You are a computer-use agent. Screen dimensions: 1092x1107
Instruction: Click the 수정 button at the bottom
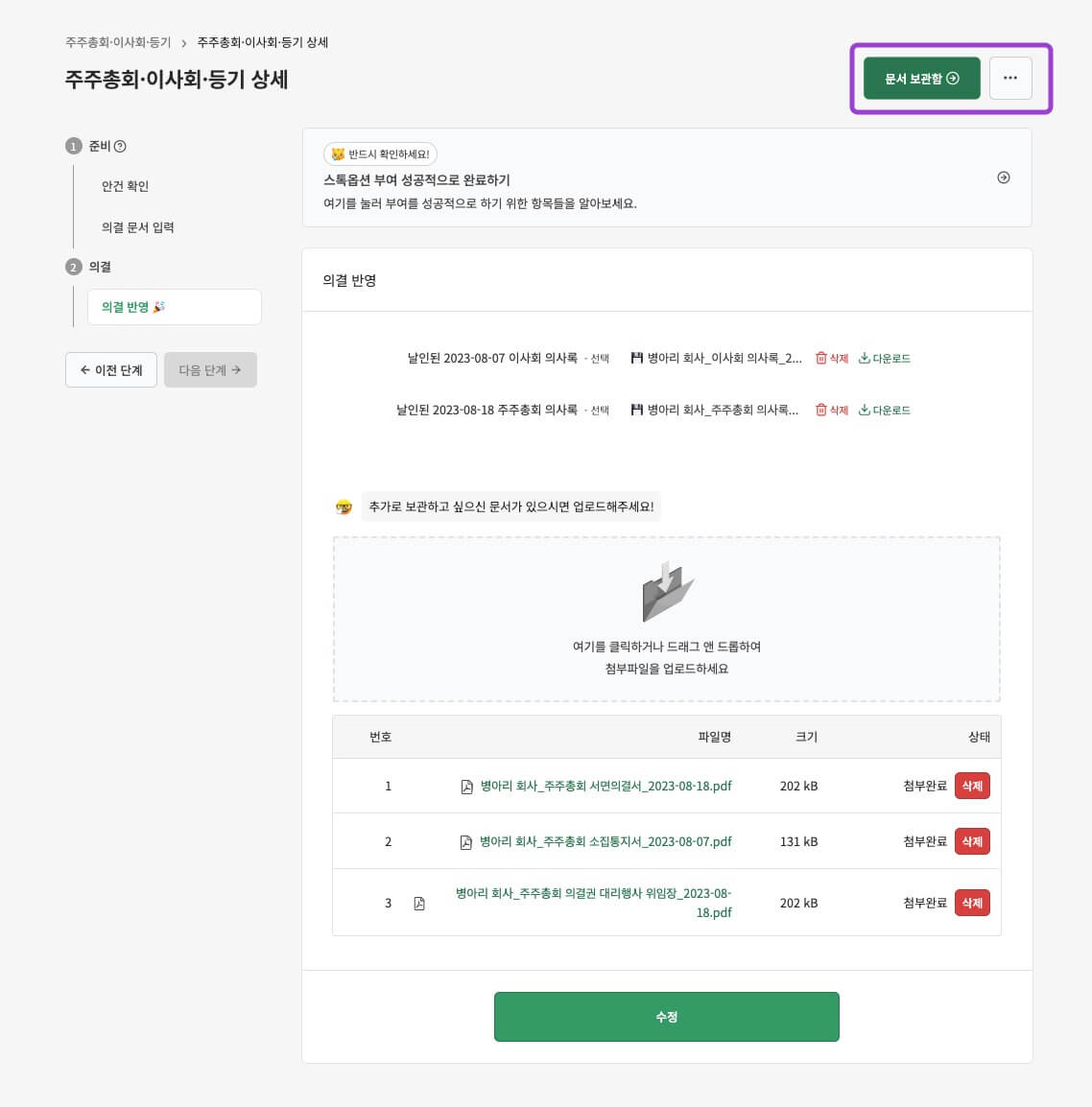[x=666, y=1016]
